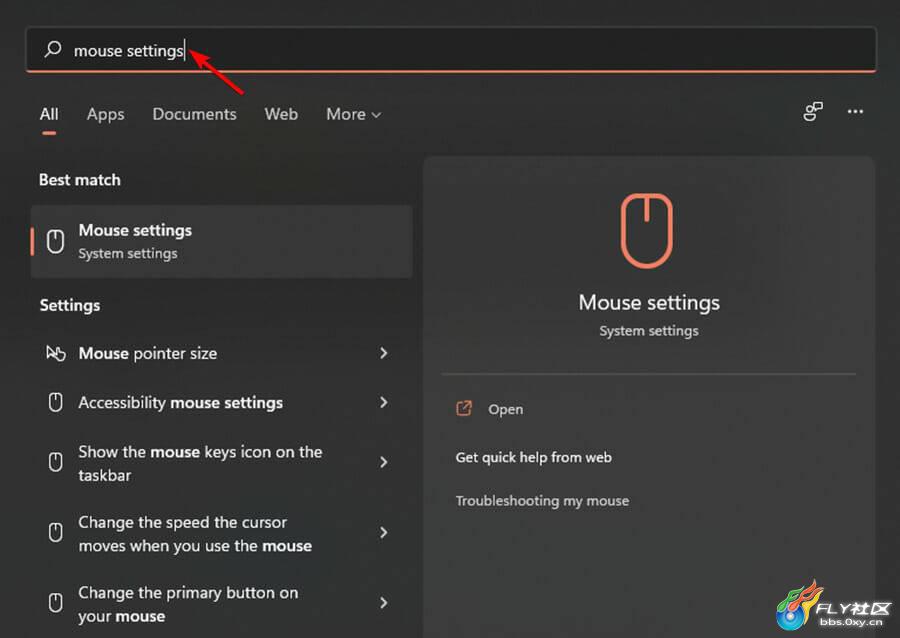Image resolution: width=900 pixels, height=638 pixels.
Task: Open Troubleshooting my mouse link
Action: pos(542,501)
